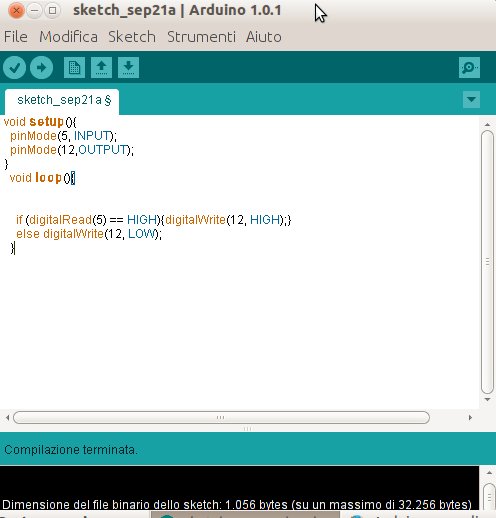
Task: Click the Upload arrow button
Action: click(x=41, y=68)
